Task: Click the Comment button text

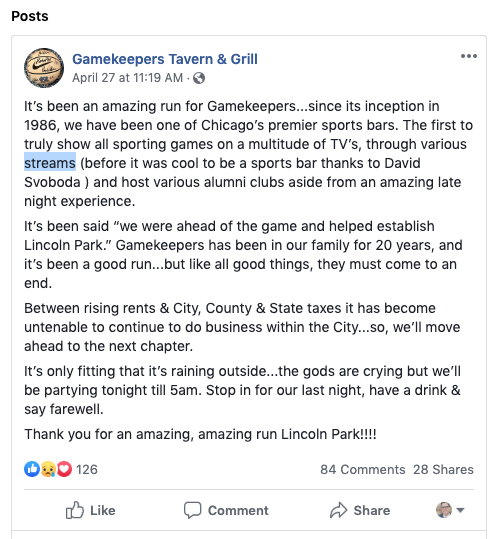Action: pyautogui.click(x=238, y=510)
